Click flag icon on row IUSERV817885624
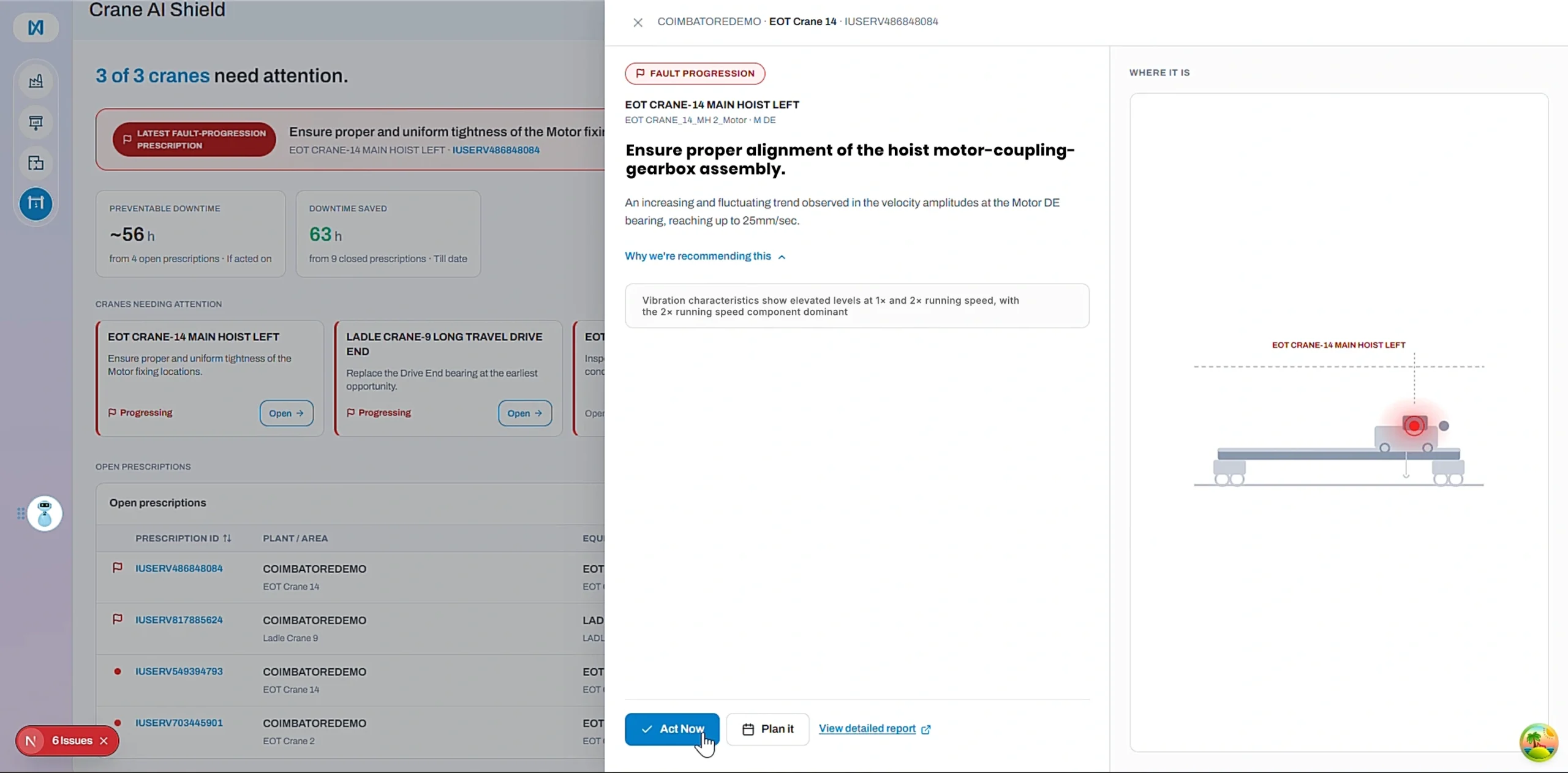The image size is (1568, 773). pyautogui.click(x=118, y=619)
